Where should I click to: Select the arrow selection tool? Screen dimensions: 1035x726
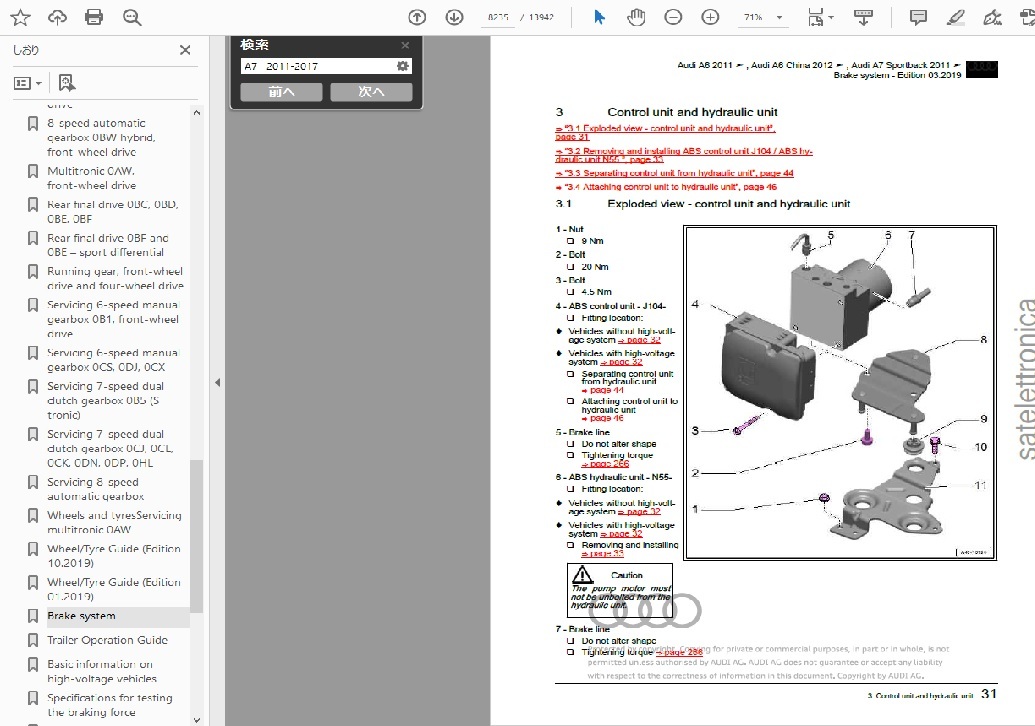click(x=599, y=17)
